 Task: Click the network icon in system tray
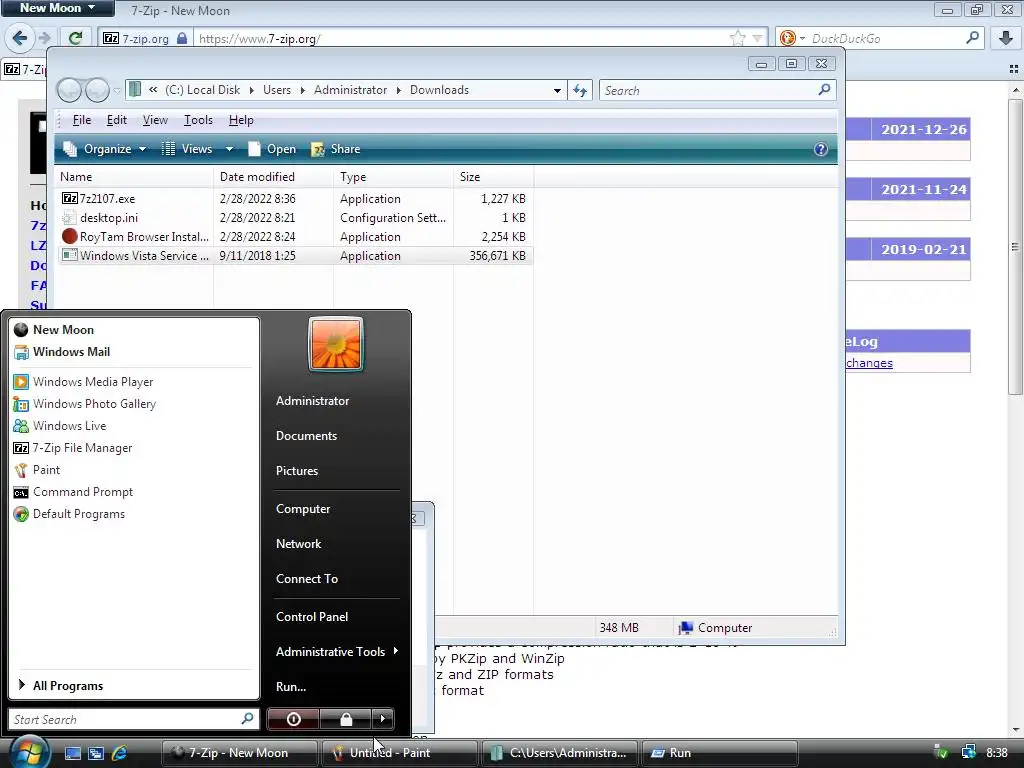point(968,753)
